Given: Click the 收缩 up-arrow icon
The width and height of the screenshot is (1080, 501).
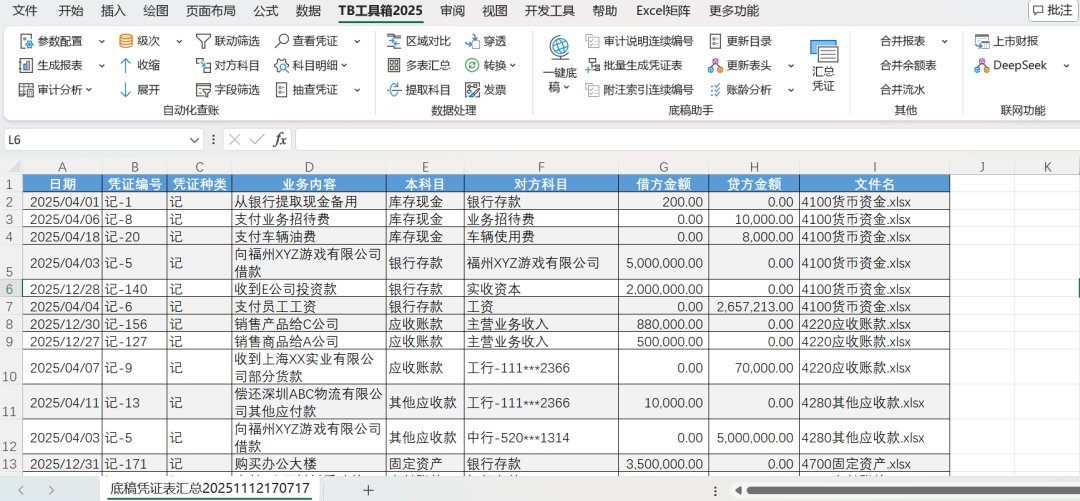Looking at the screenshot, I should pos(126,65).
